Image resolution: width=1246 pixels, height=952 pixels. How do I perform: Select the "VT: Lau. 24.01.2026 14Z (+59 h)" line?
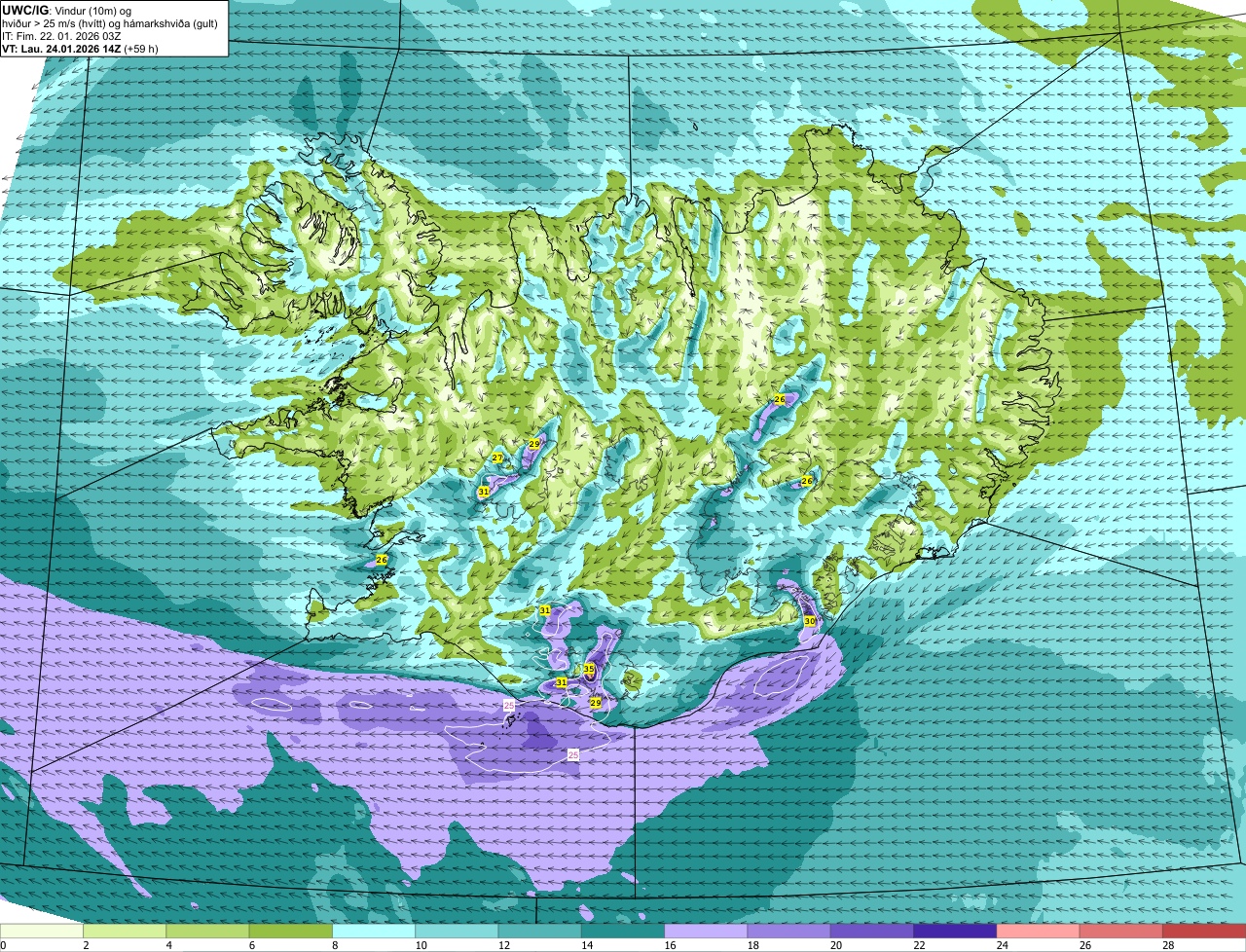click(x=80, y=48)
